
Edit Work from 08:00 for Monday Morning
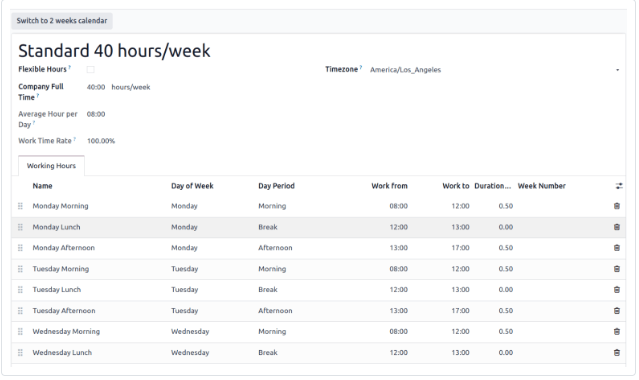coord(399,206)
